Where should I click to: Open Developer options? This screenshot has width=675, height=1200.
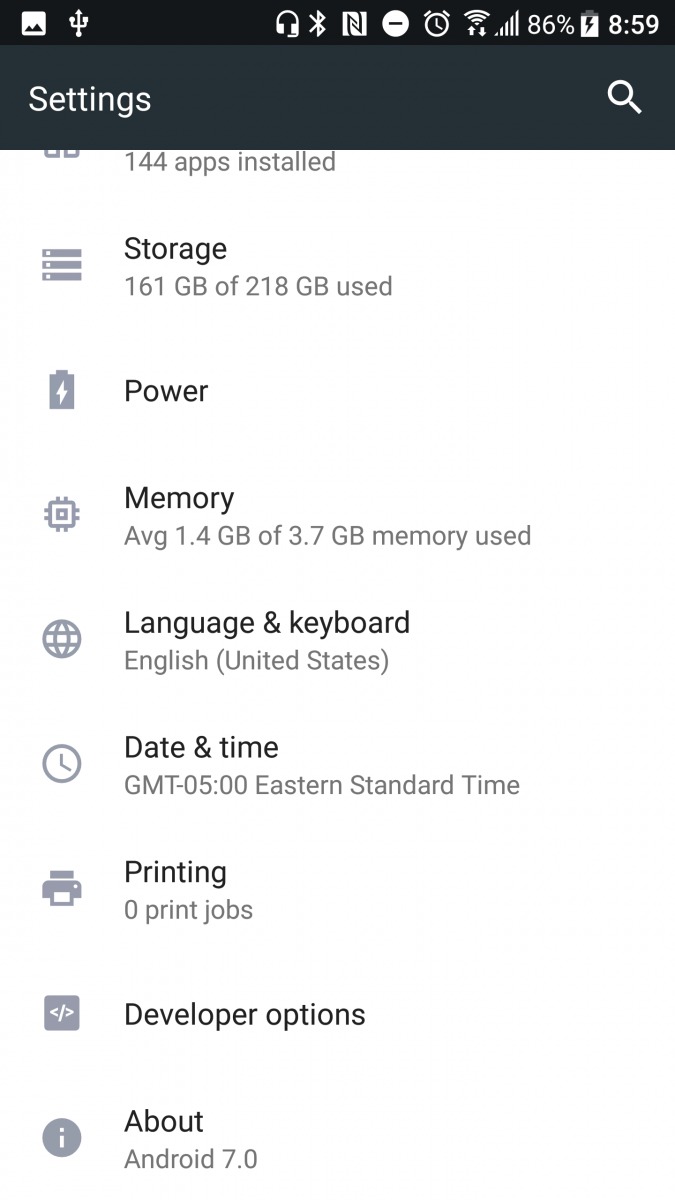point(244,1014)
